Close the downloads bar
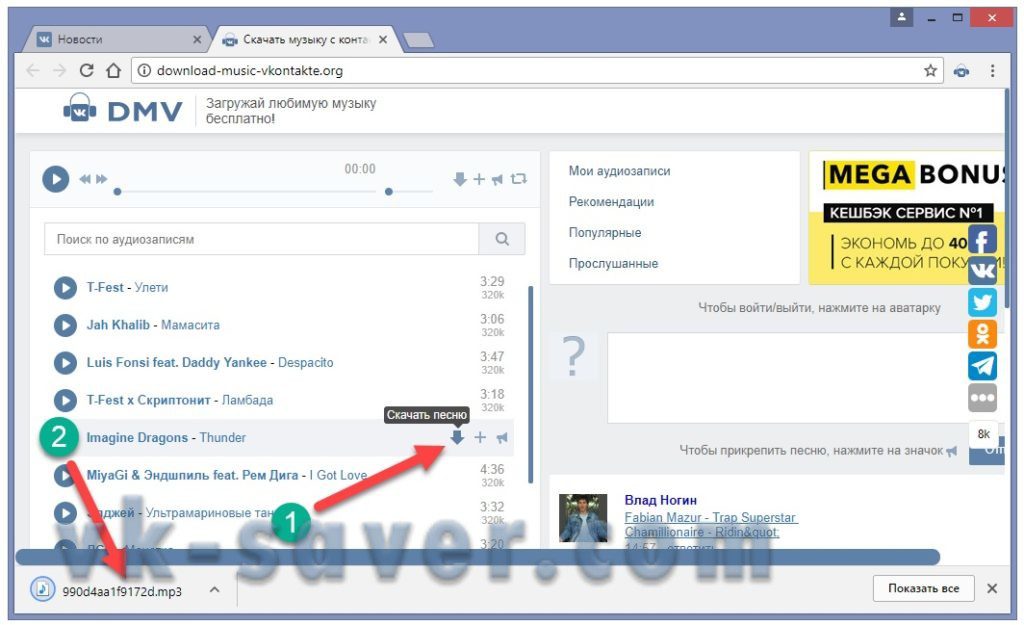The height and width of the screenshot is (625, 1024). [x=992, y=588]
